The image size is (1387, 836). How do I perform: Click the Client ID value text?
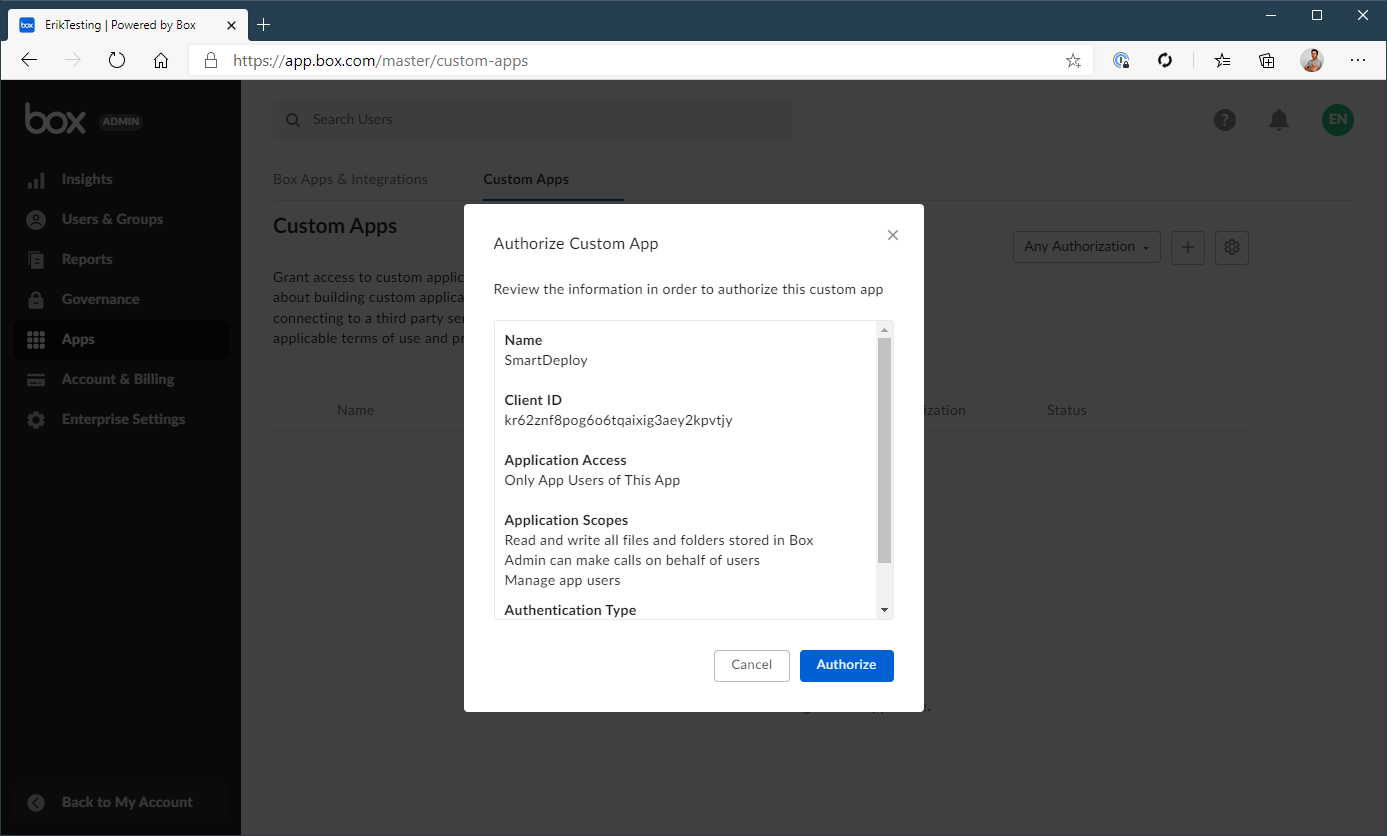(618, 420)
